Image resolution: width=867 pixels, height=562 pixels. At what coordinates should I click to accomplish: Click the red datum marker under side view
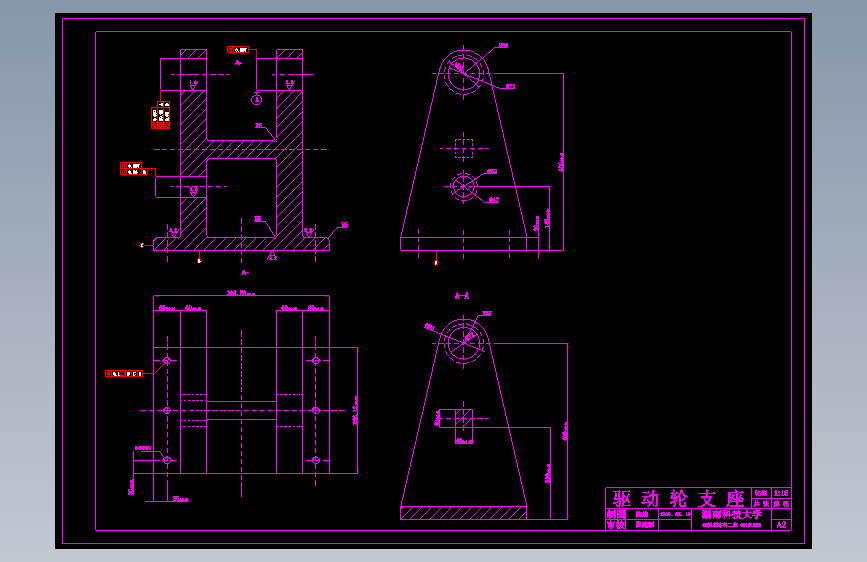tap(436, 262)
